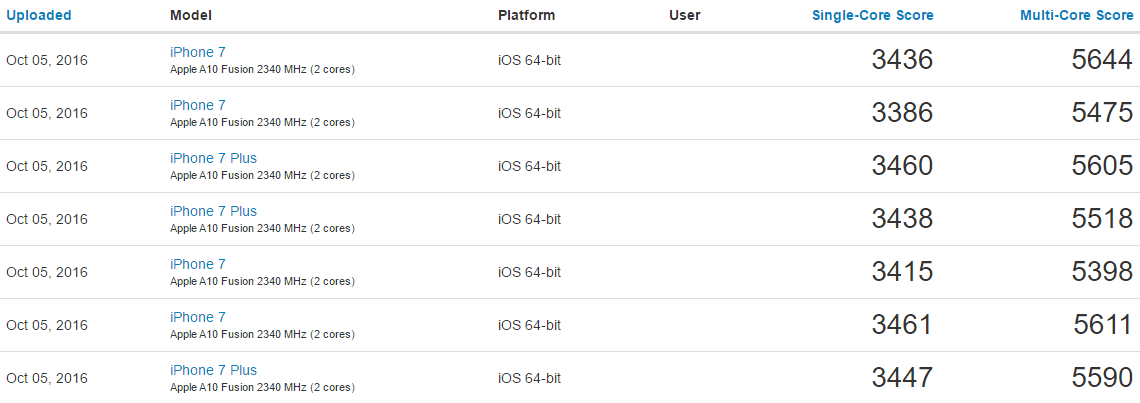
Task: Open iPhone 7 result with 3461 single-core
Action: (x=198, y=317)
